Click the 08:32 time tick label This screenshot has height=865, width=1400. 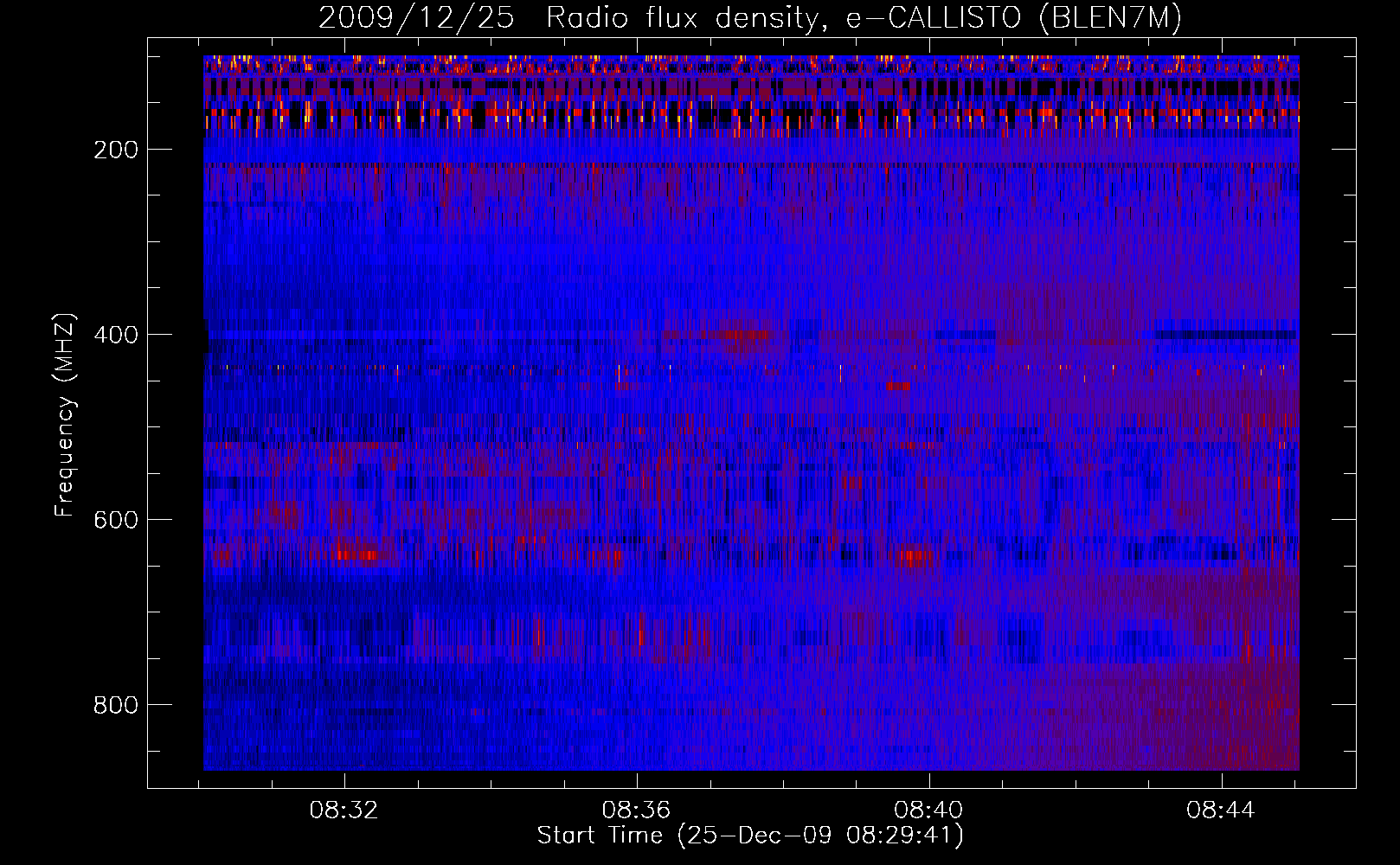click(x=344, y=811)
